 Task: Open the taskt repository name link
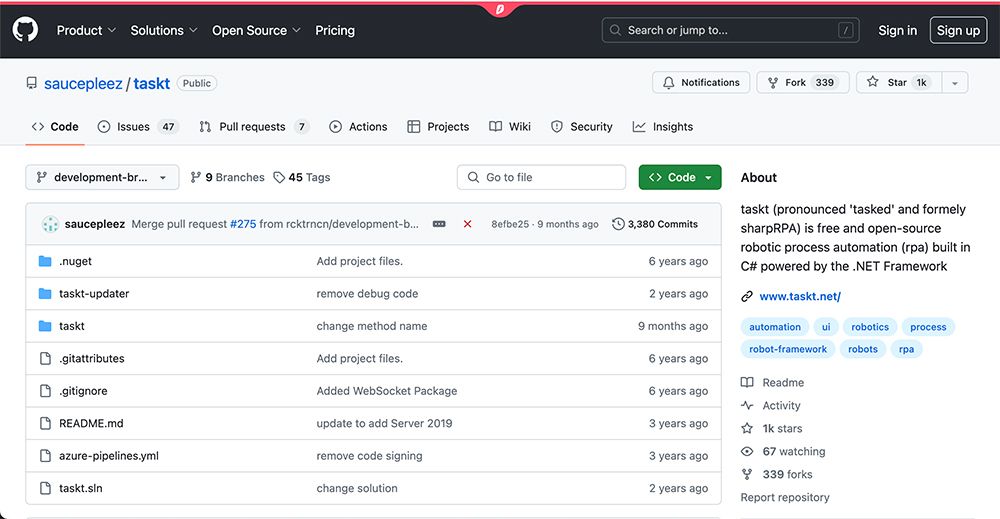pos(152,84)
